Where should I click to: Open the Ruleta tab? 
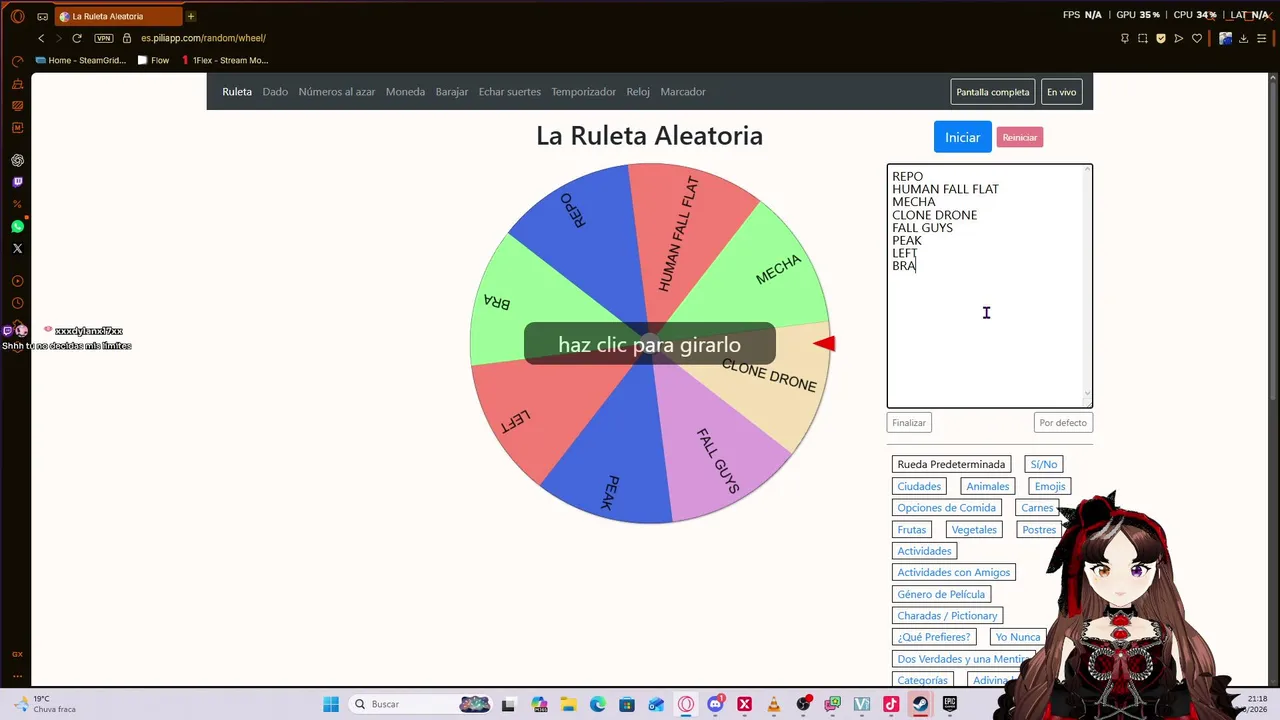[237, 92]
